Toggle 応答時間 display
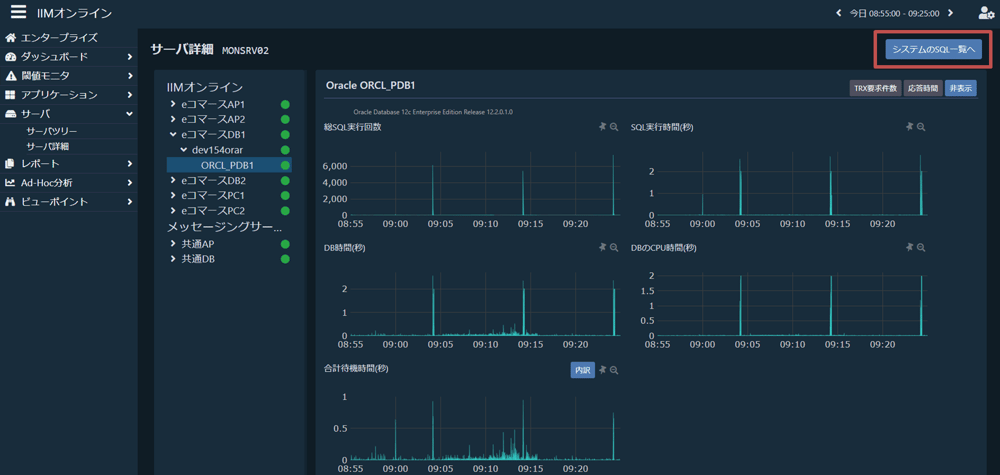 [922, 89]
